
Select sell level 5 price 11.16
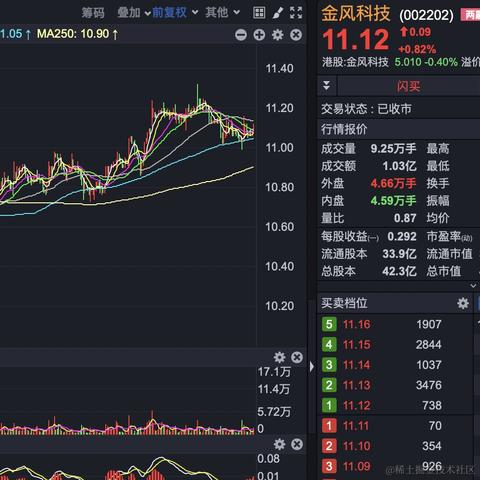(x=357, y=324)
